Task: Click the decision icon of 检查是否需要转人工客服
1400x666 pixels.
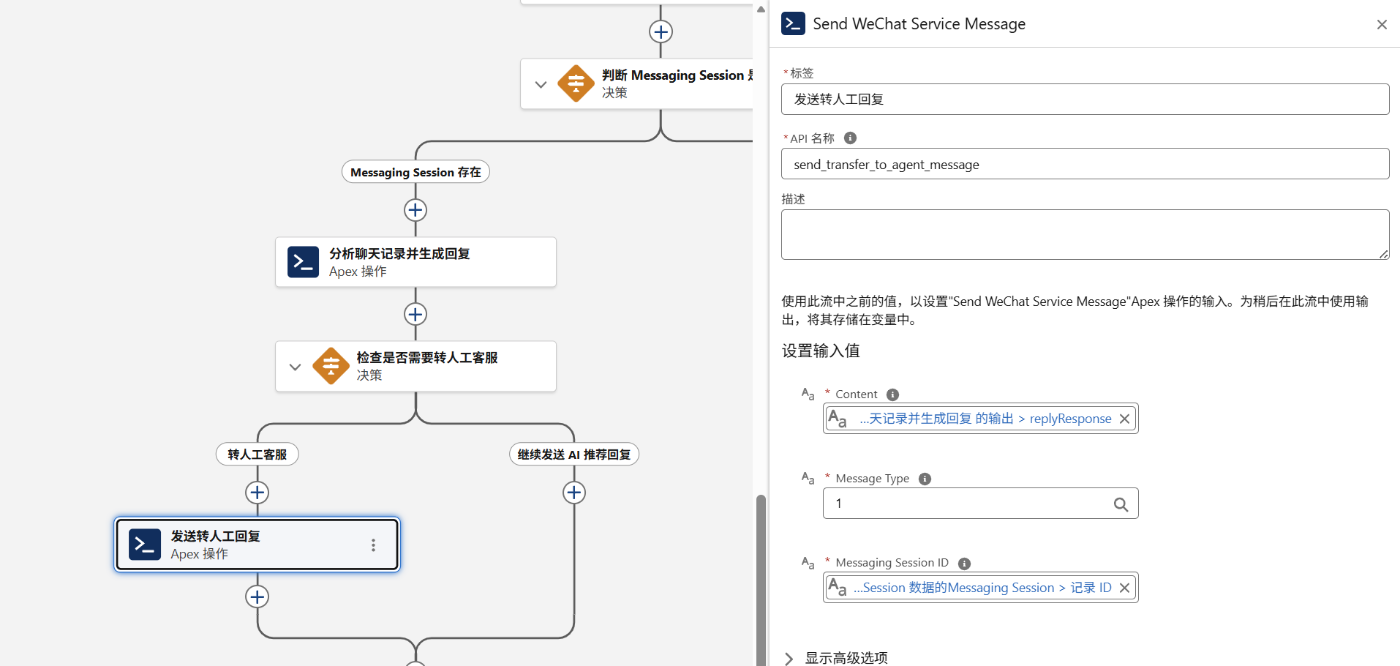Action: point(331,366)
